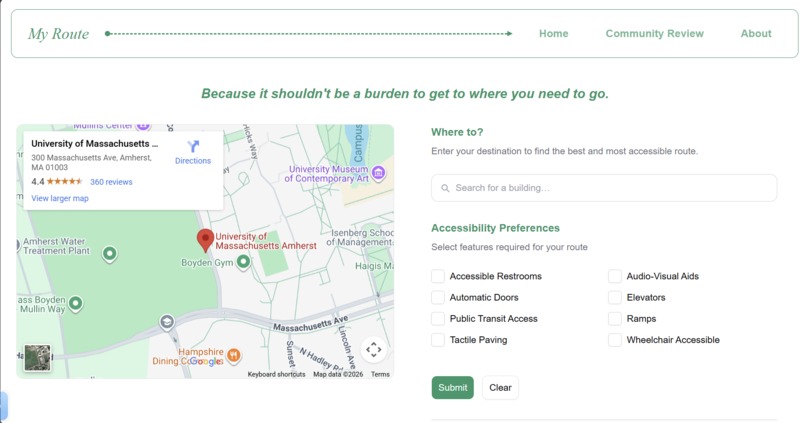Click the search magnifier icon
806x423 pixels.
(445, 188)
